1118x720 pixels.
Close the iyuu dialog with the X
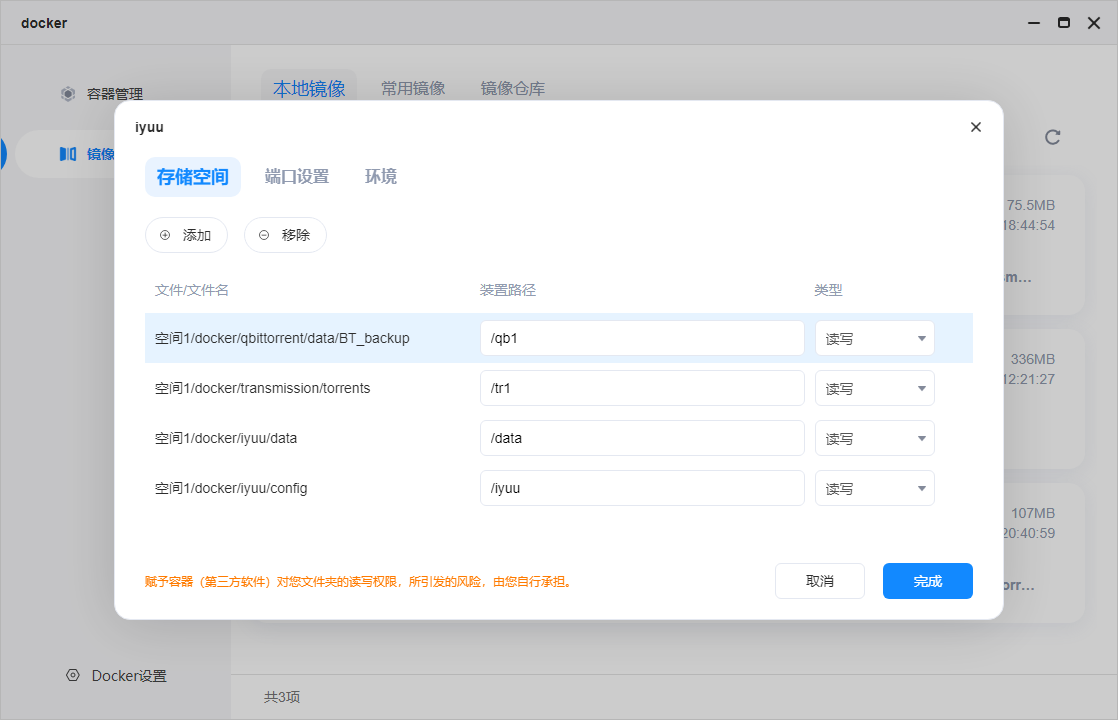pos(975,127)
